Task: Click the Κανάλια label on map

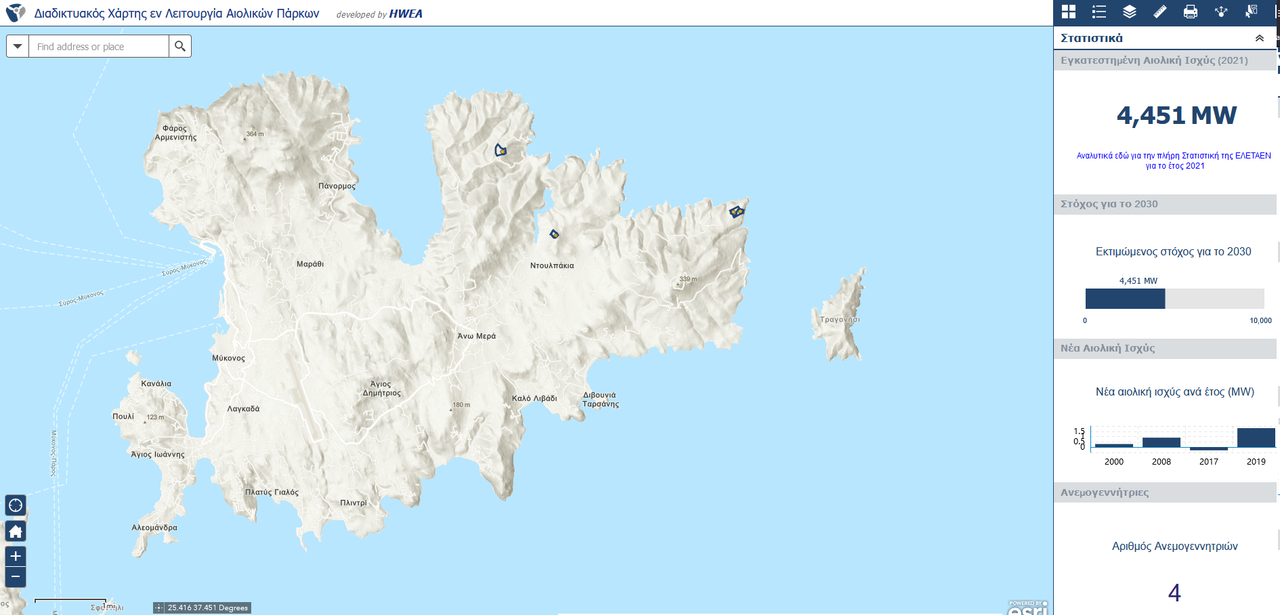Action: [156, 383]
